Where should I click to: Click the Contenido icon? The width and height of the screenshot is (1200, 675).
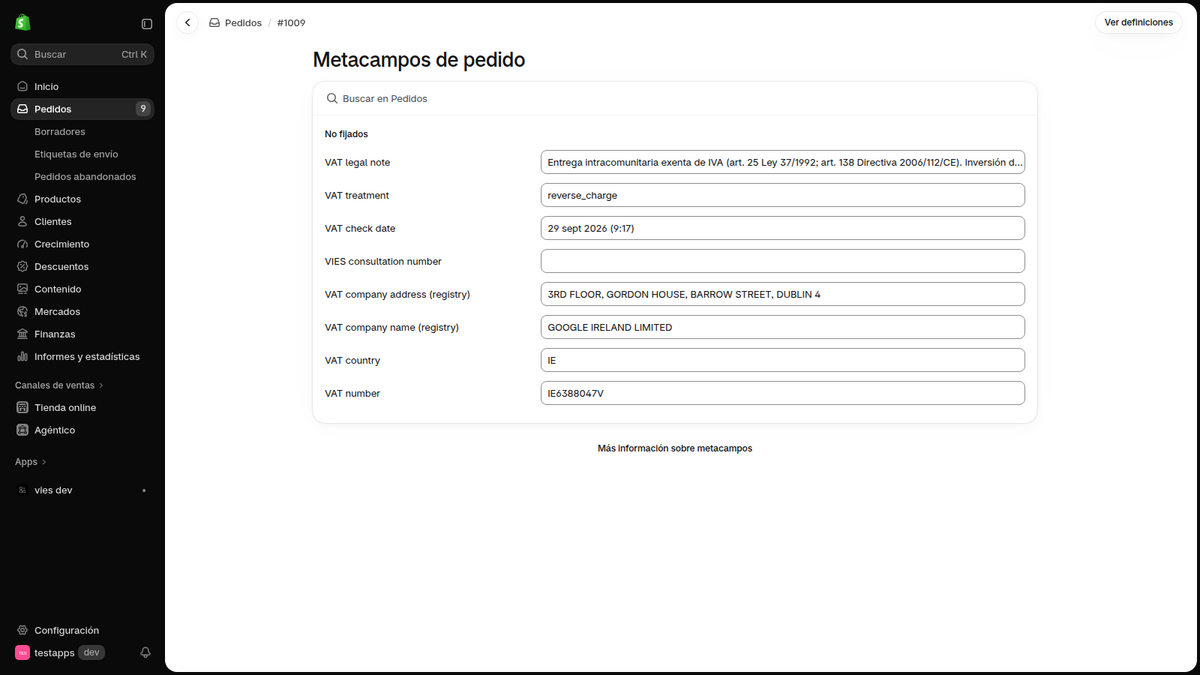[x=23, y=289]
